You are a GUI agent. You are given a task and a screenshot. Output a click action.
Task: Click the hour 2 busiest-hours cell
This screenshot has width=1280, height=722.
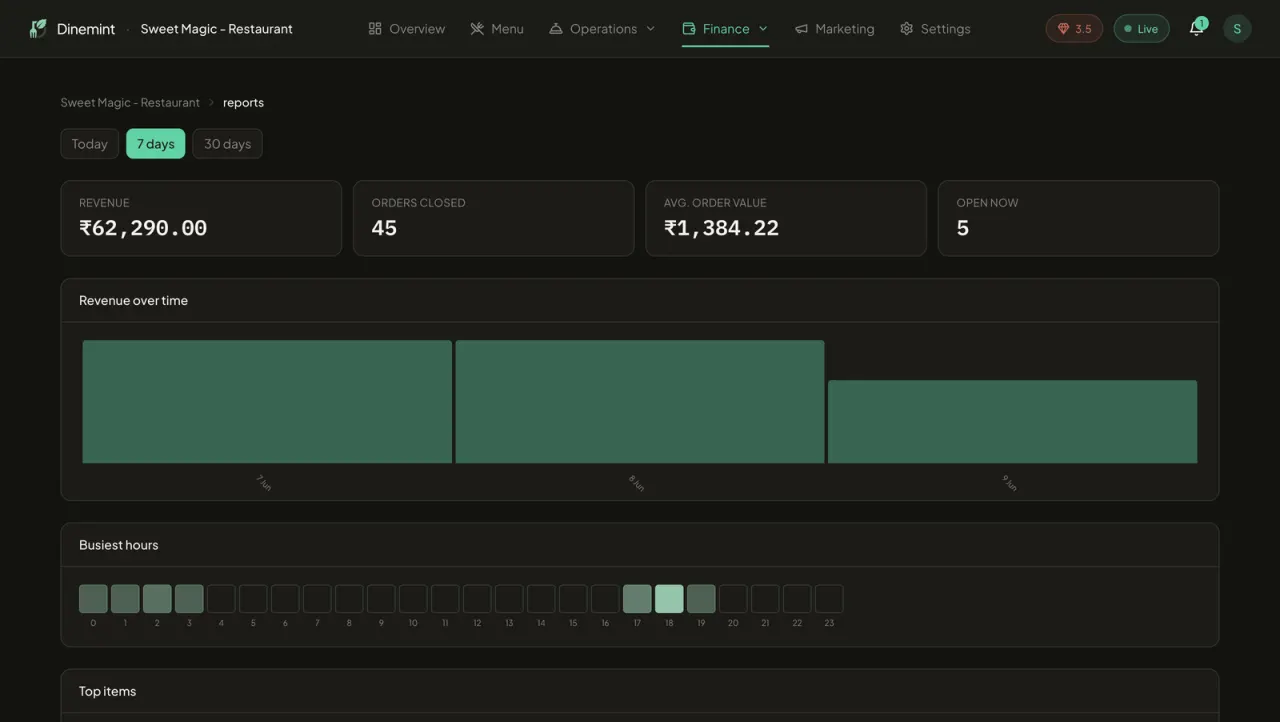(157, 599)
